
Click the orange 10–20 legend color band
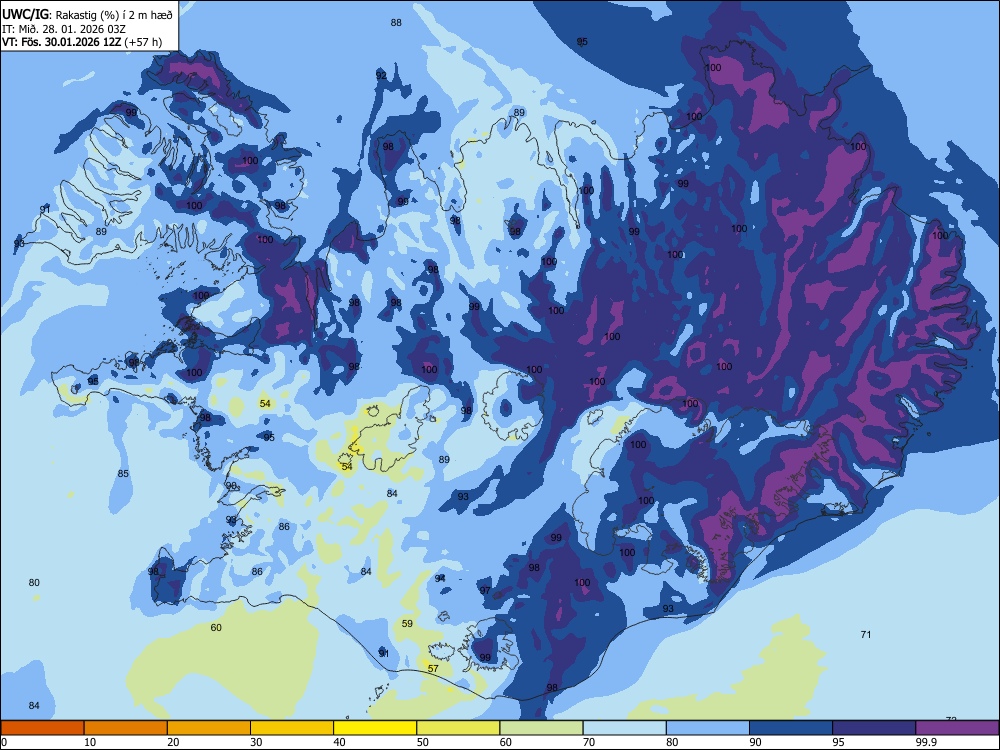click(126, 728)
